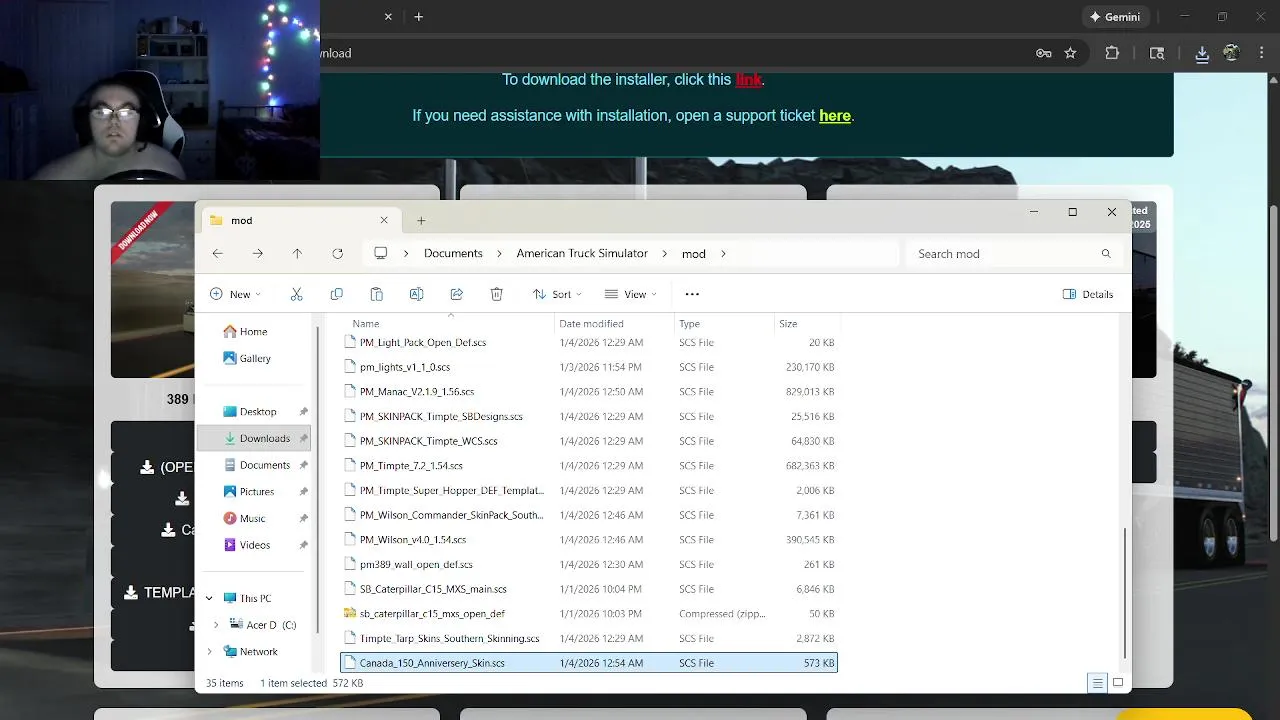Open Chrome extensions puzzle icon
The width and height of the screenshot is (1280, 720).
click(x=1112, y=54)
